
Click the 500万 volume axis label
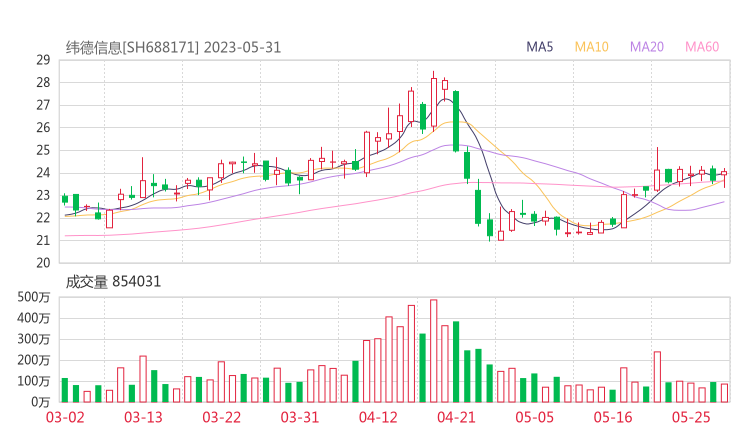(34, 297)
